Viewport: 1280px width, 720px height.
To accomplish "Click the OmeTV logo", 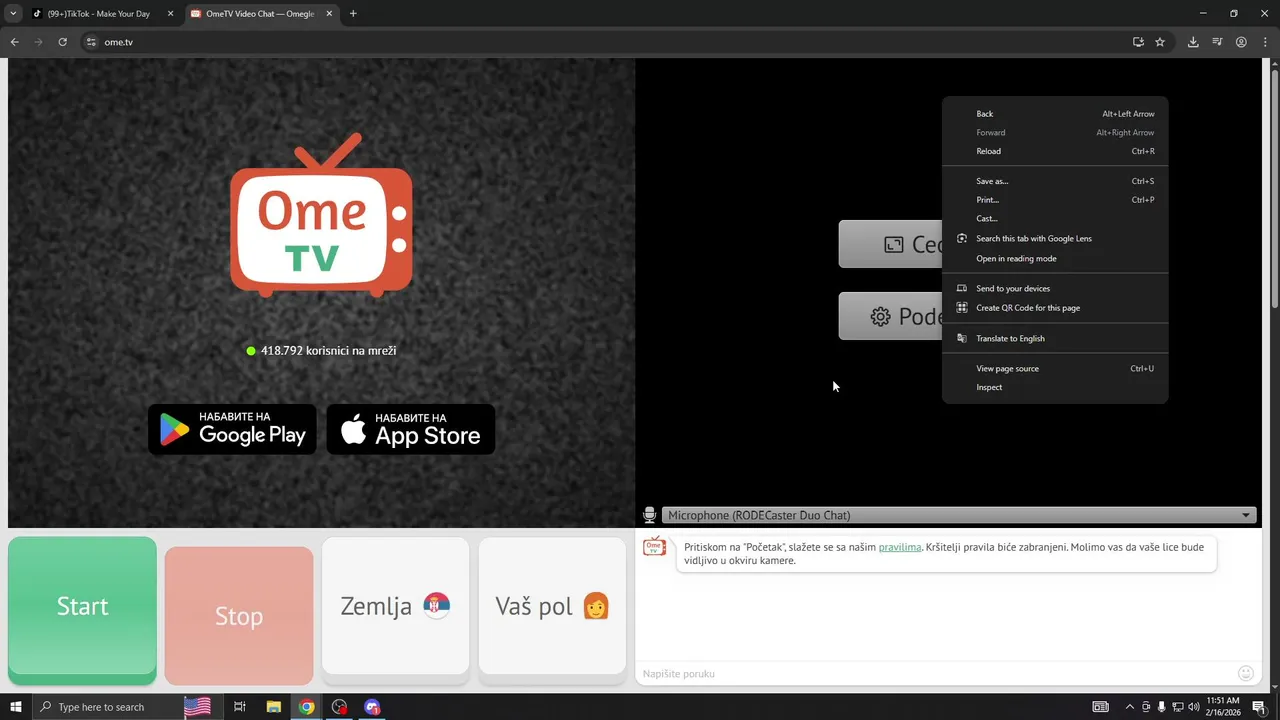I will point(321,216).
